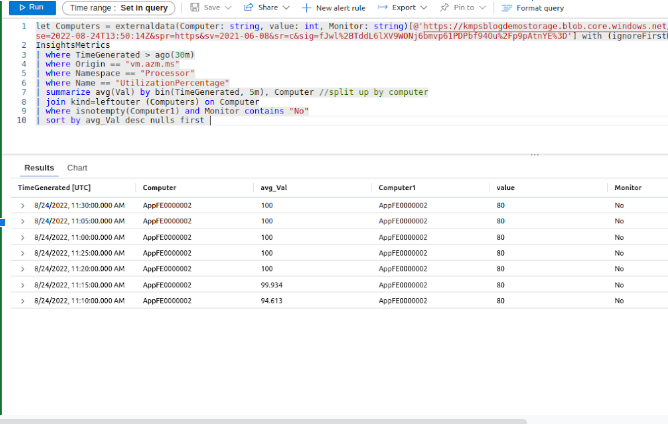Expand the Share dropdown arrow
Viewport: 668px width, 424px height.
[x=286, y=8]
